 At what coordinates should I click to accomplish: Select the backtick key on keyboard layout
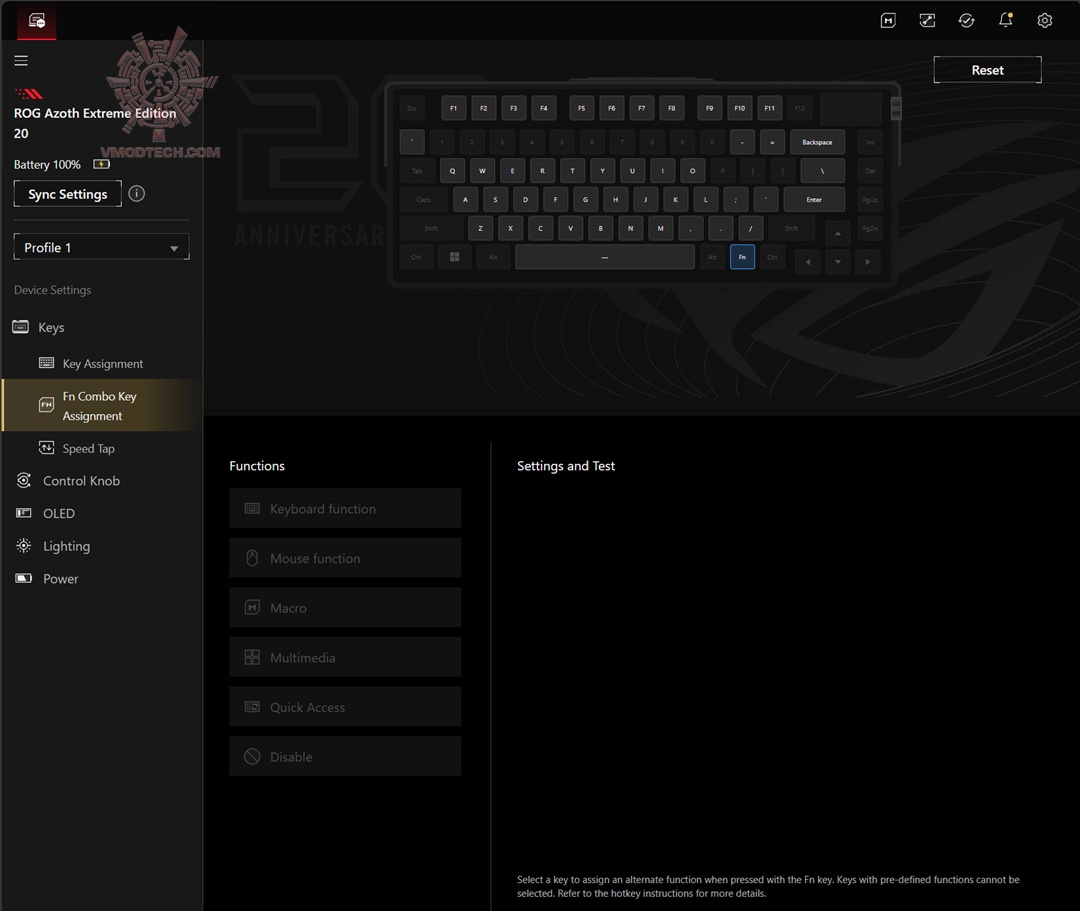coord(412,142)
